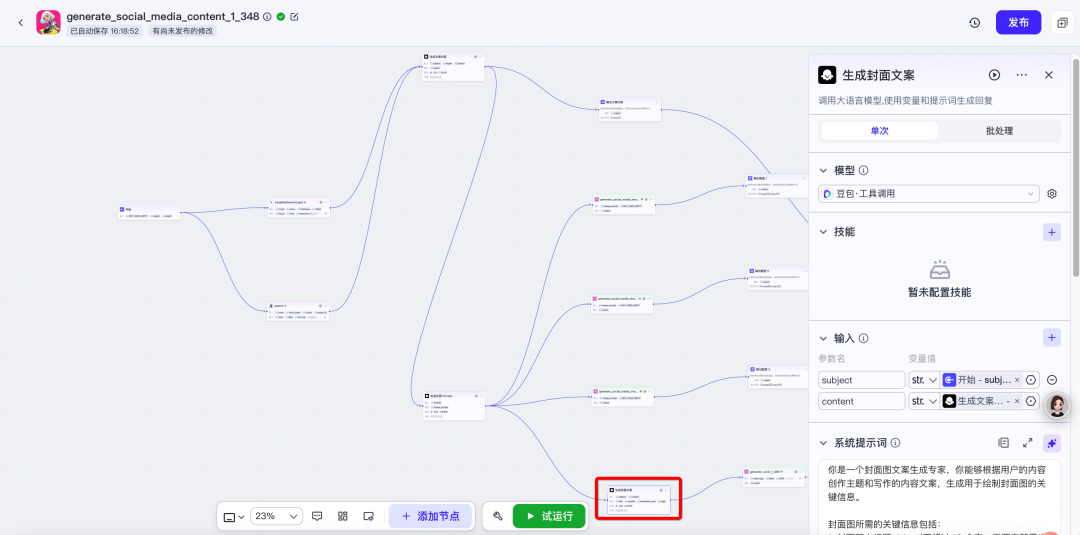The width and height of the screenshot is (1080, 535).
Task: Open version history via the clock icon
Action: (x=974, y=22)
